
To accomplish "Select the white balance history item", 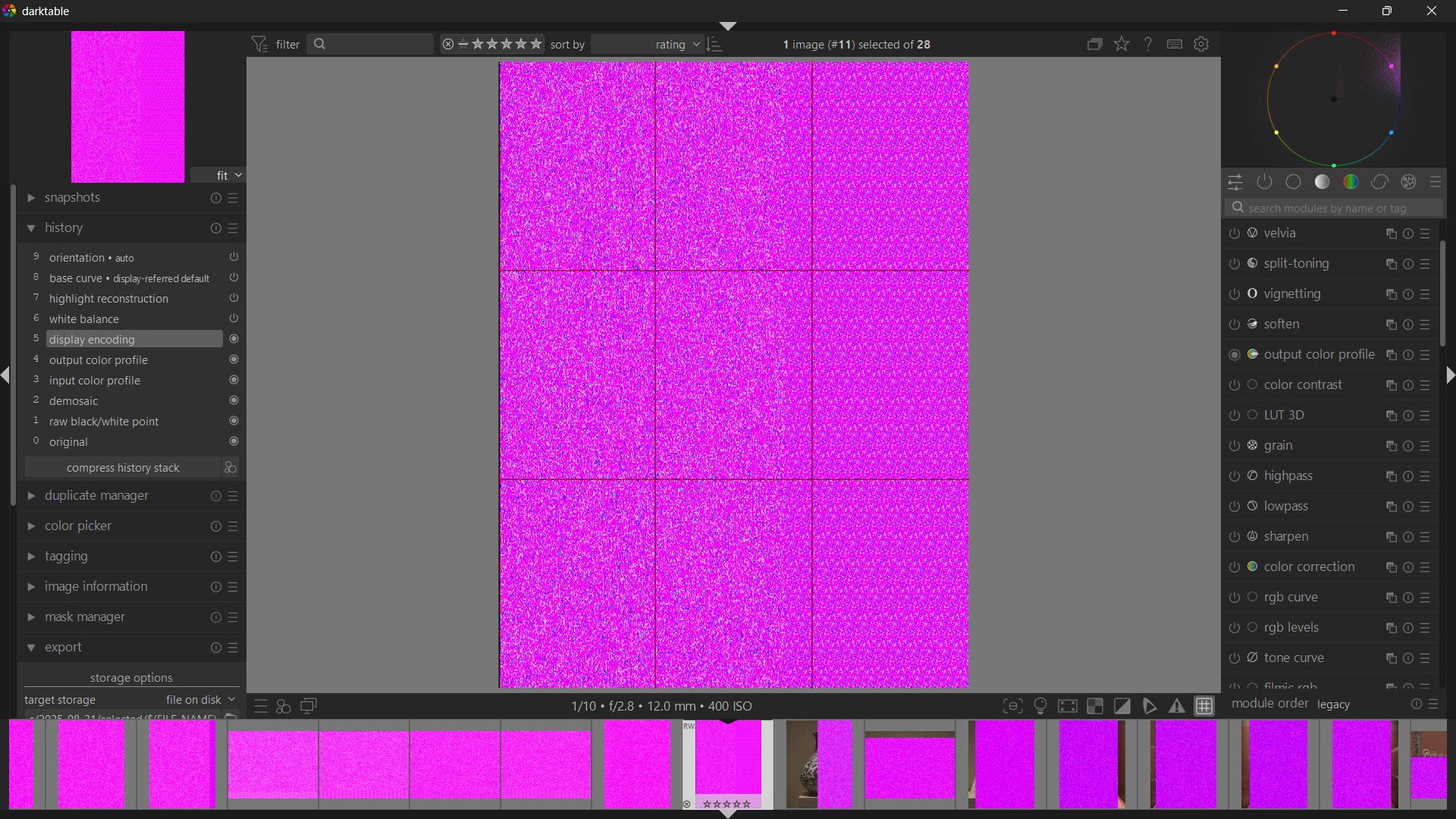I will click(84, 319).
